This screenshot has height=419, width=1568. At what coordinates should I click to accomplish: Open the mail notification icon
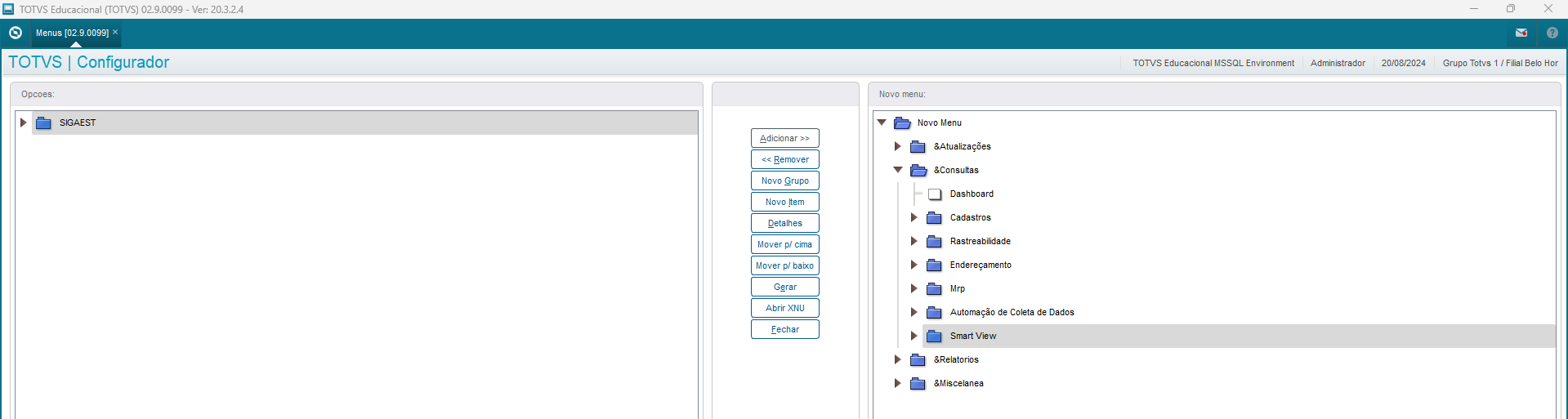click(x=1521, y=33)
